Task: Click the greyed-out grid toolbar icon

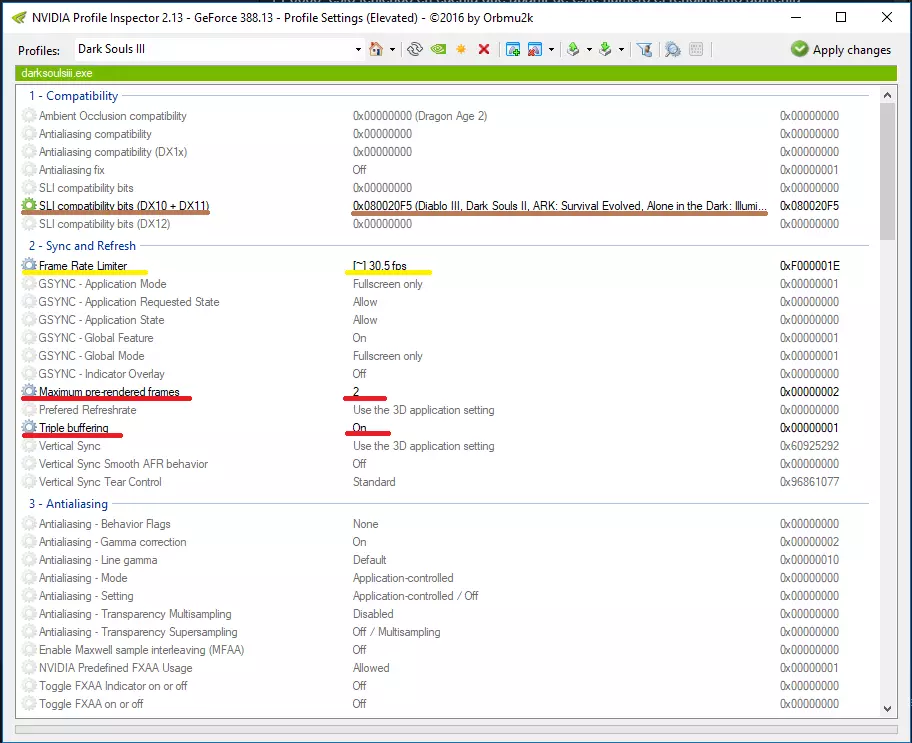Action: 696,49
